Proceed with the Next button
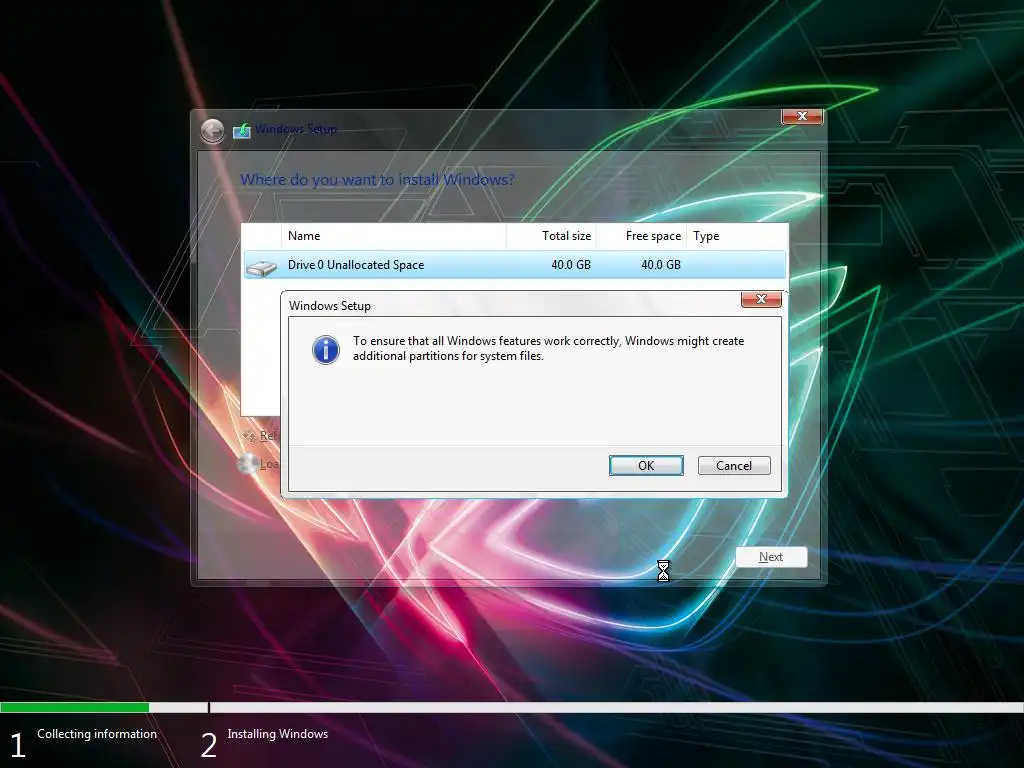Viewport: 1024px width, 768px height. (771, 557)
